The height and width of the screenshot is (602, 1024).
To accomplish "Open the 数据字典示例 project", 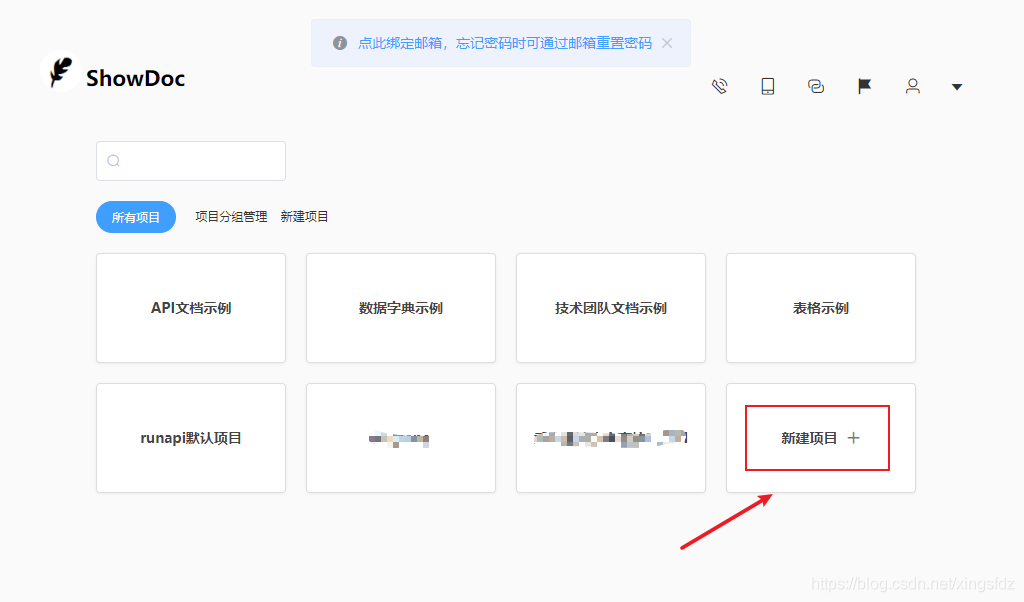I will pyautogui.click(x=401, y=308).
